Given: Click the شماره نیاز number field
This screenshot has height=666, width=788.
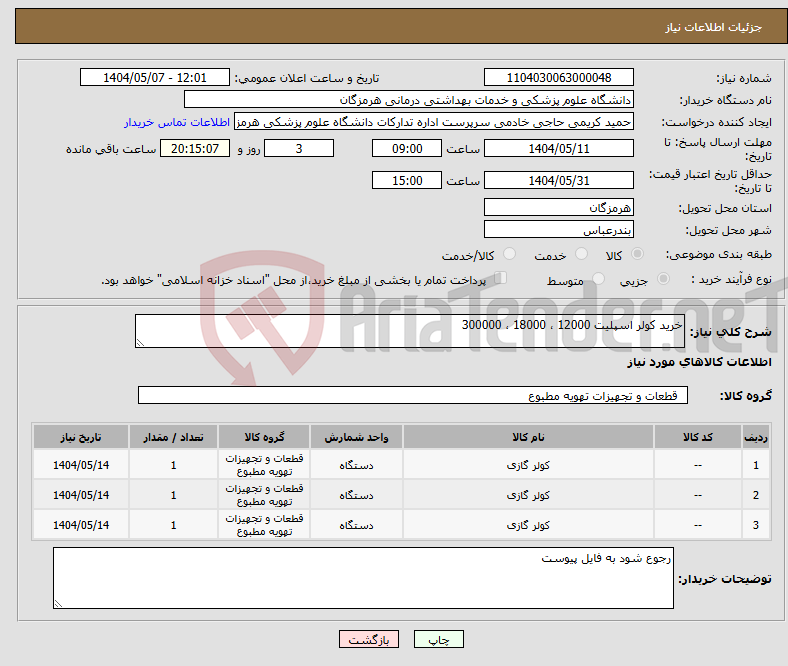Looking at the screenshot, I should tap(559, 78).
